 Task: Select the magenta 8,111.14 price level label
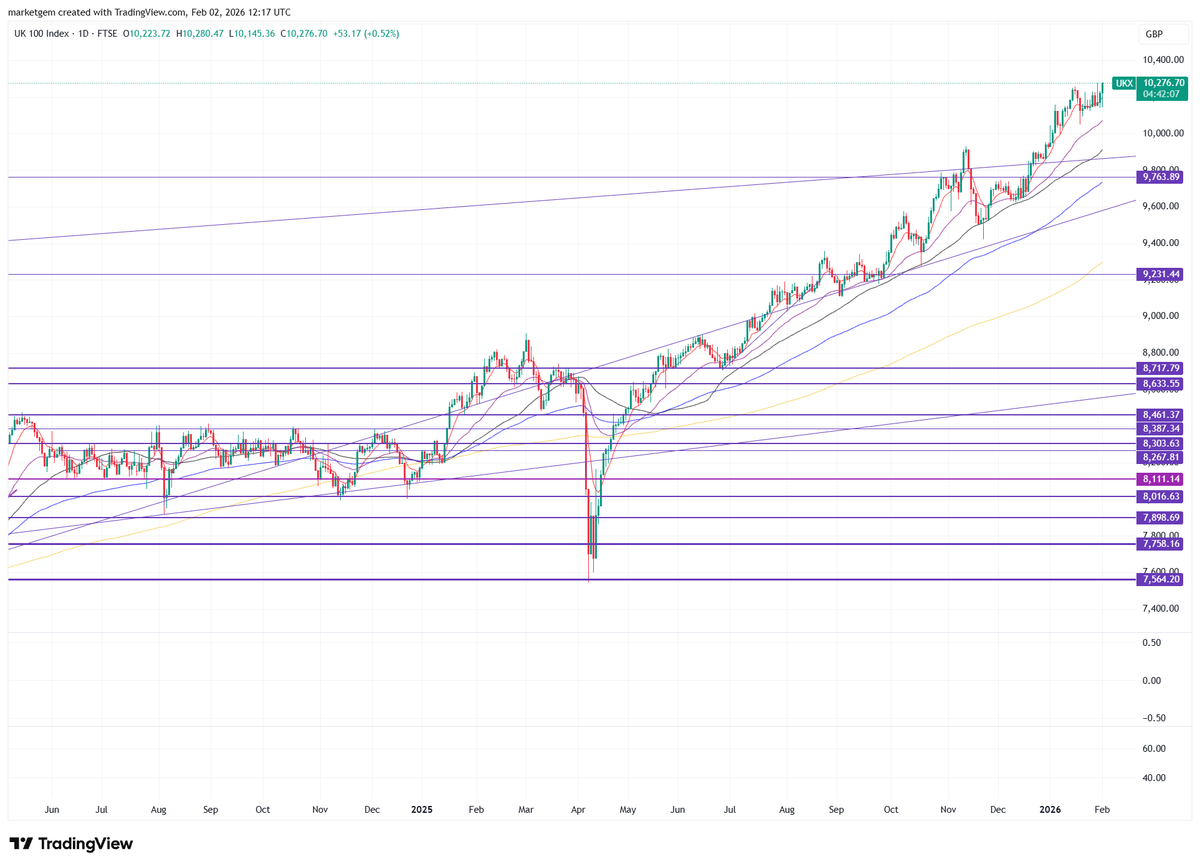click(x=1160, y=479)
